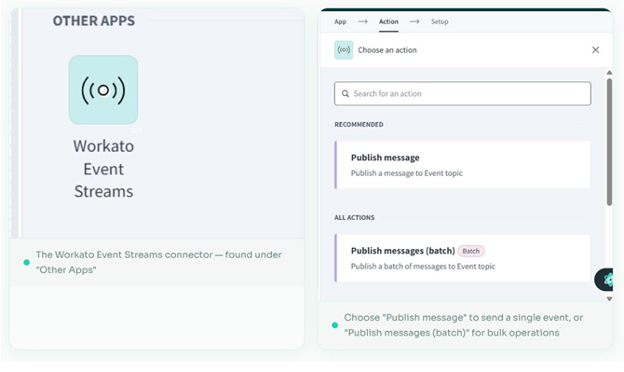Image resolution: width=624 pixels, height=372 pixels.
Task: Switch to the App step tab
Action: pos(340,21)
